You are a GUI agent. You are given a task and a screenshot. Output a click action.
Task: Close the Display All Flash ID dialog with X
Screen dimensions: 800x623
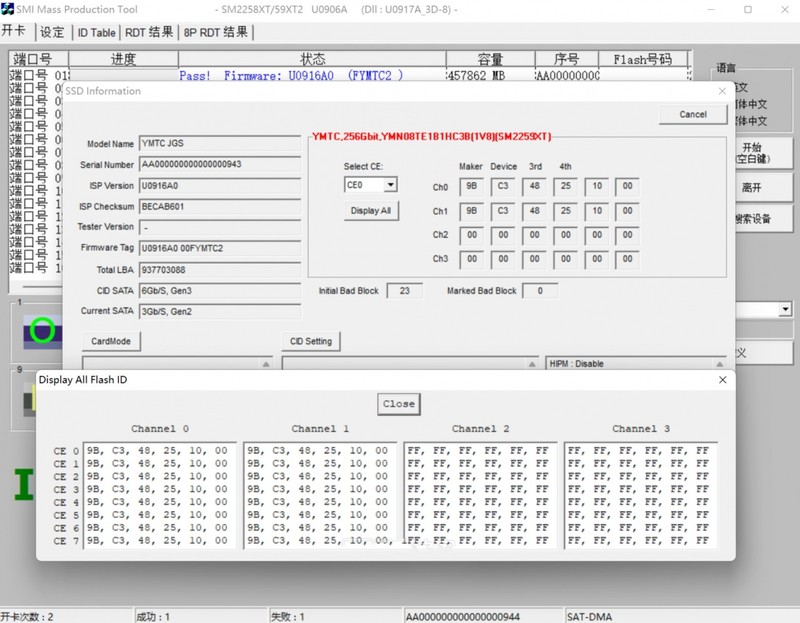722,380
